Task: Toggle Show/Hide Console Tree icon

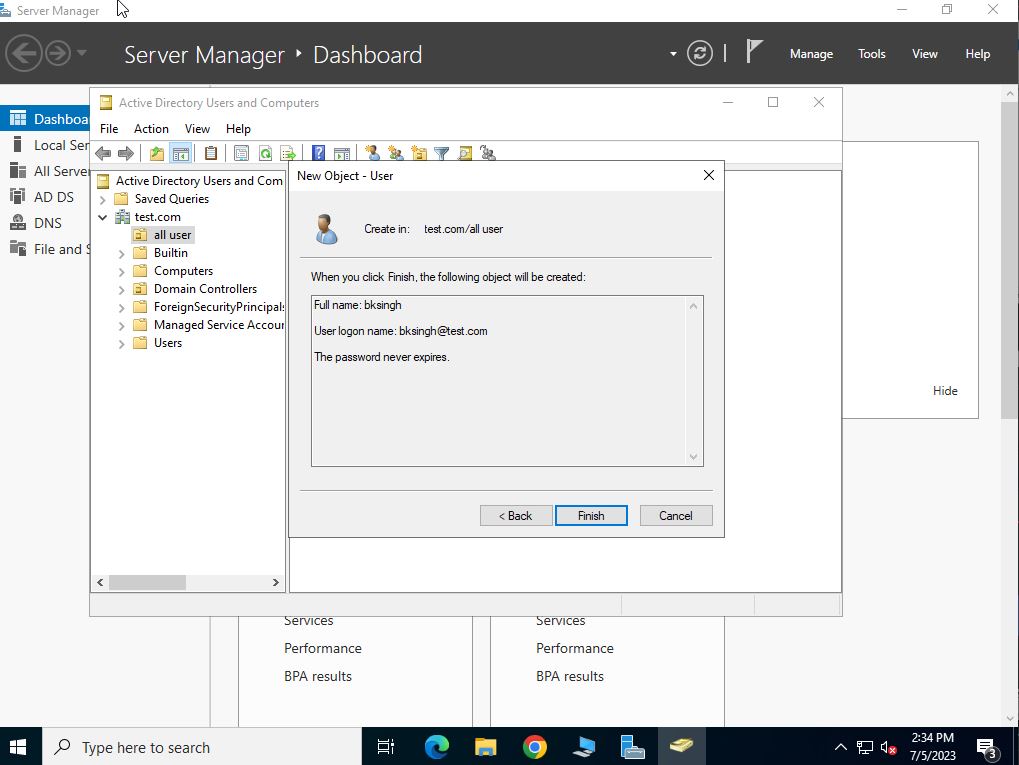Action: tap(180, 153)
